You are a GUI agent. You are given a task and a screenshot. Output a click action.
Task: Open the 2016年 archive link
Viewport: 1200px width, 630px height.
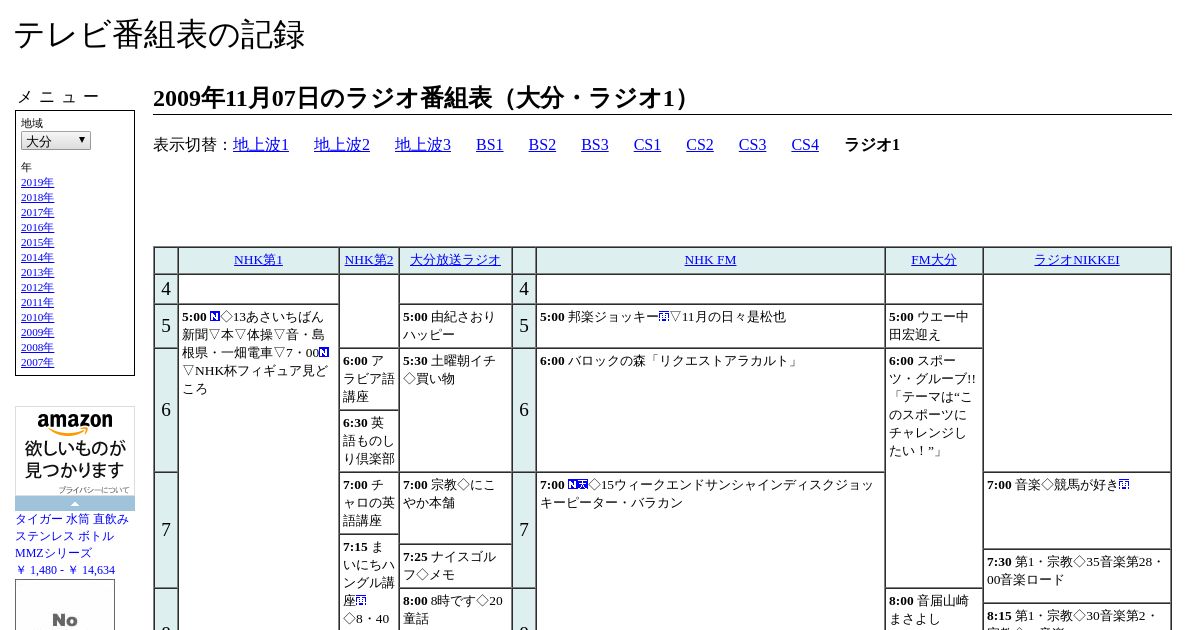[37, 227]
